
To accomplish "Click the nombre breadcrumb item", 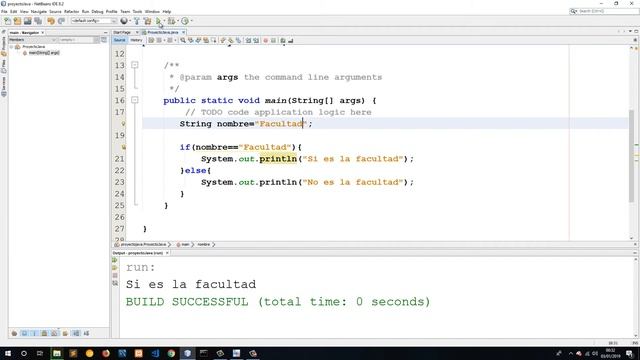I will click(204, 244).
